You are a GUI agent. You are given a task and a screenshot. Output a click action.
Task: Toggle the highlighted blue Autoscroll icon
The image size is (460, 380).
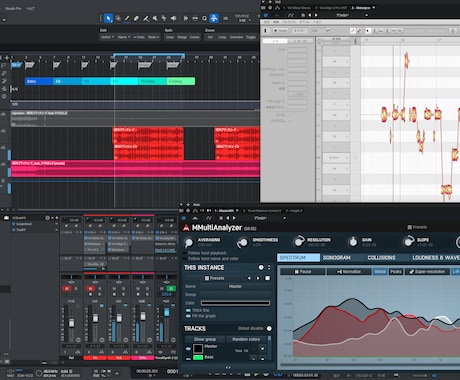214,18
